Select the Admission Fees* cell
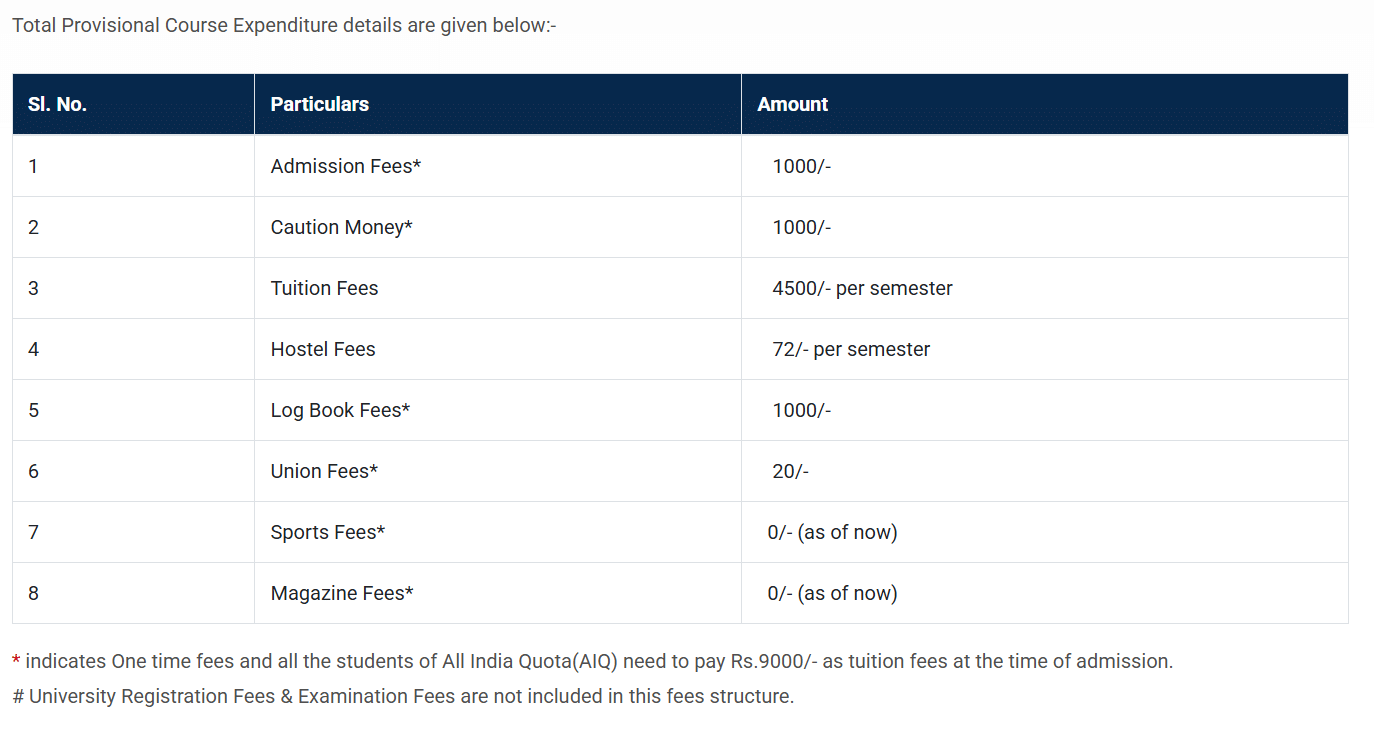This screenshot has width=1374, height=730. point(345,166)
